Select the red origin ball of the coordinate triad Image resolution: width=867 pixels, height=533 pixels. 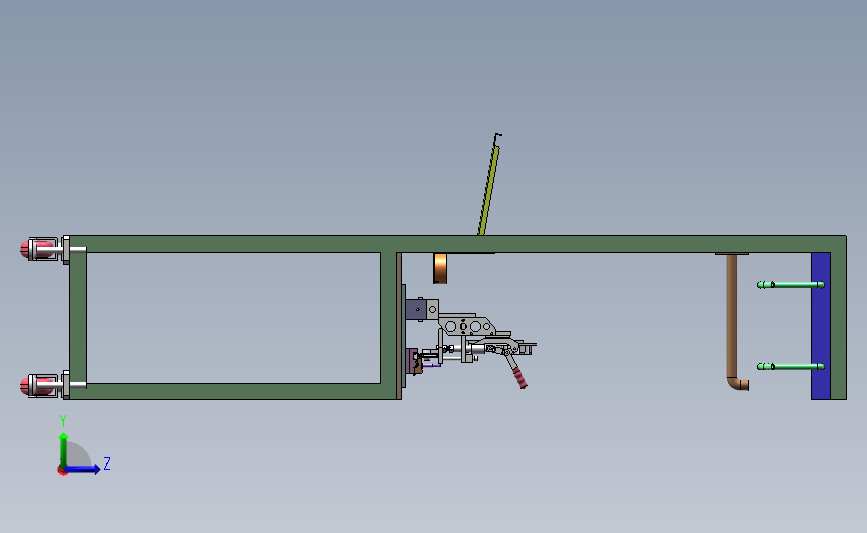[62, 471]
